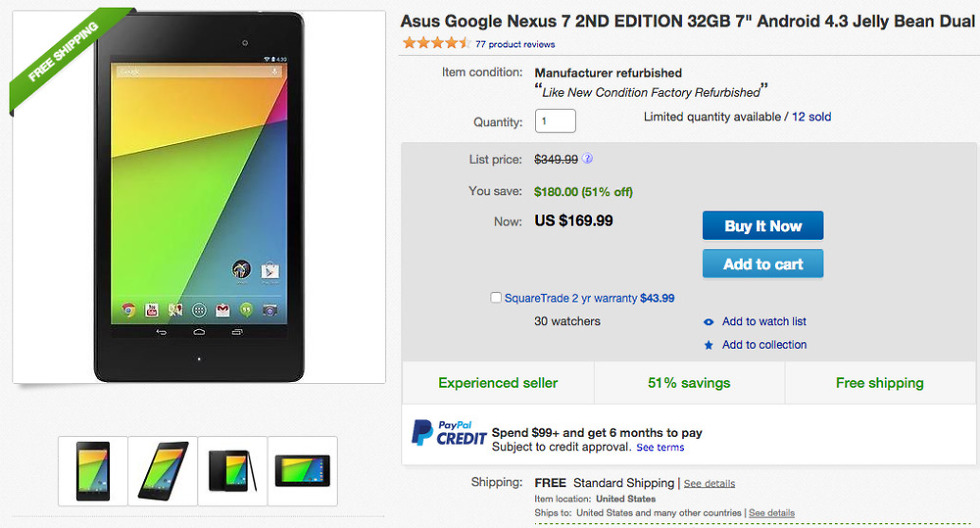Click the star icon beside collection
The width and height of the screenshot is (980, 528).
pyautogui.click(x=709, y=345)
